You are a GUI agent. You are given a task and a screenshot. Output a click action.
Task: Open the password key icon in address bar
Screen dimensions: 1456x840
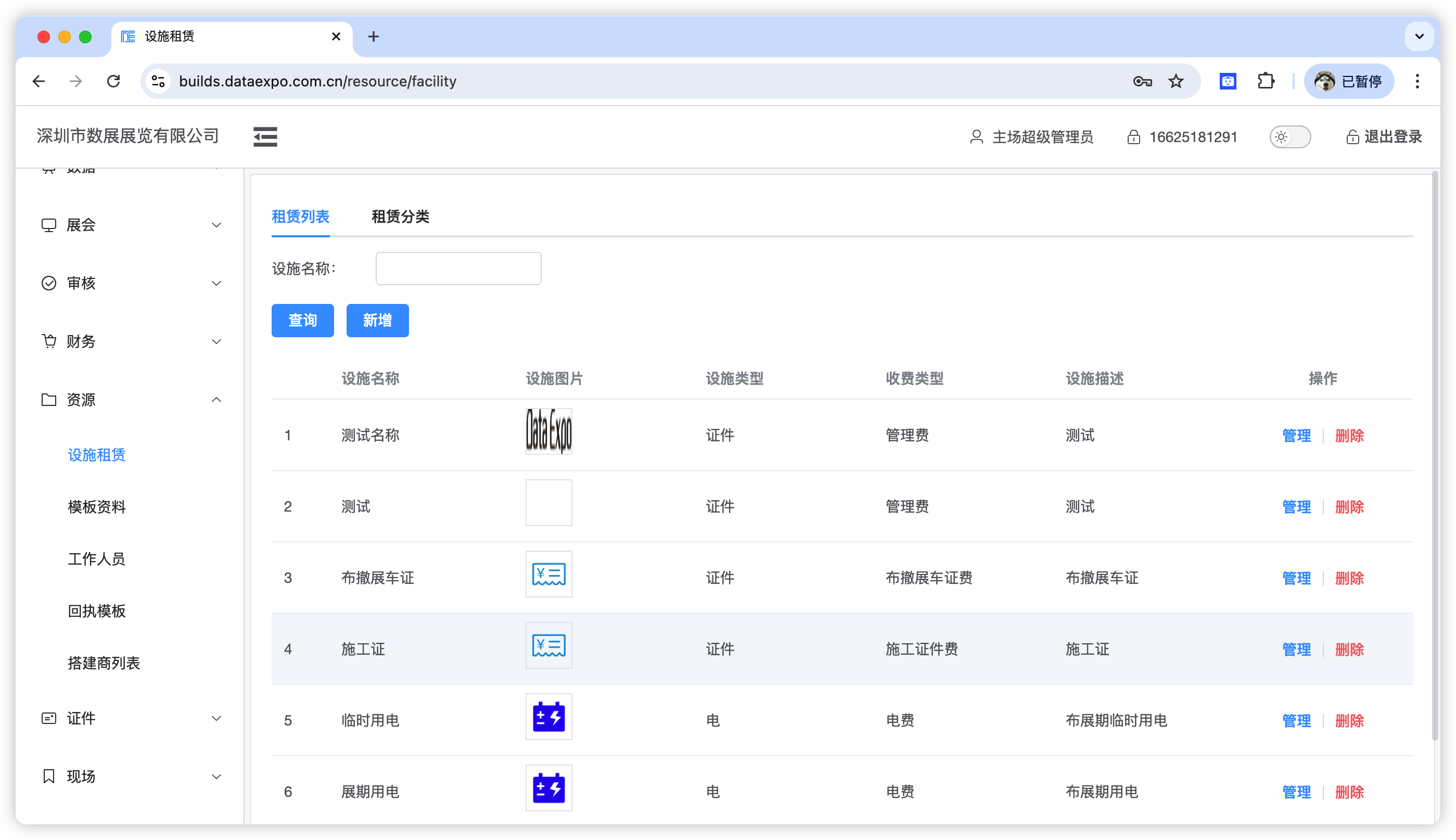(1142, 81)
